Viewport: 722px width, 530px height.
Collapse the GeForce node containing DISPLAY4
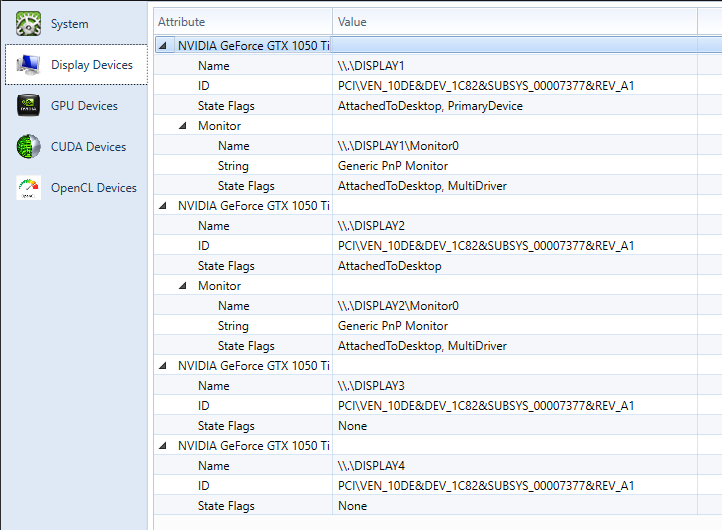(x=163, y=446)
